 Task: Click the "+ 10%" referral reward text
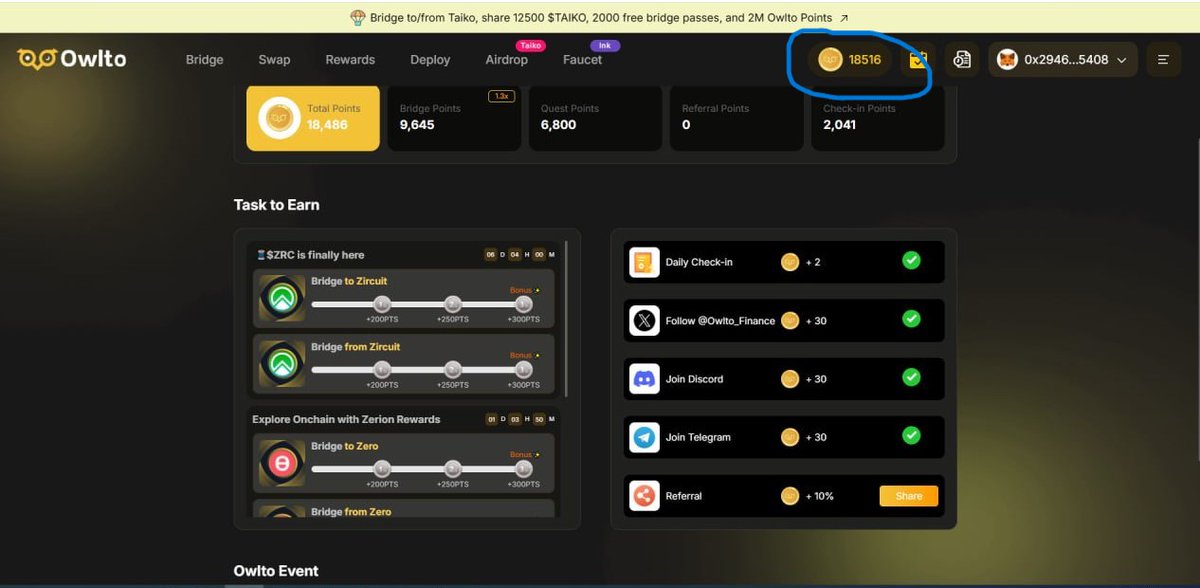pos(819,496)
